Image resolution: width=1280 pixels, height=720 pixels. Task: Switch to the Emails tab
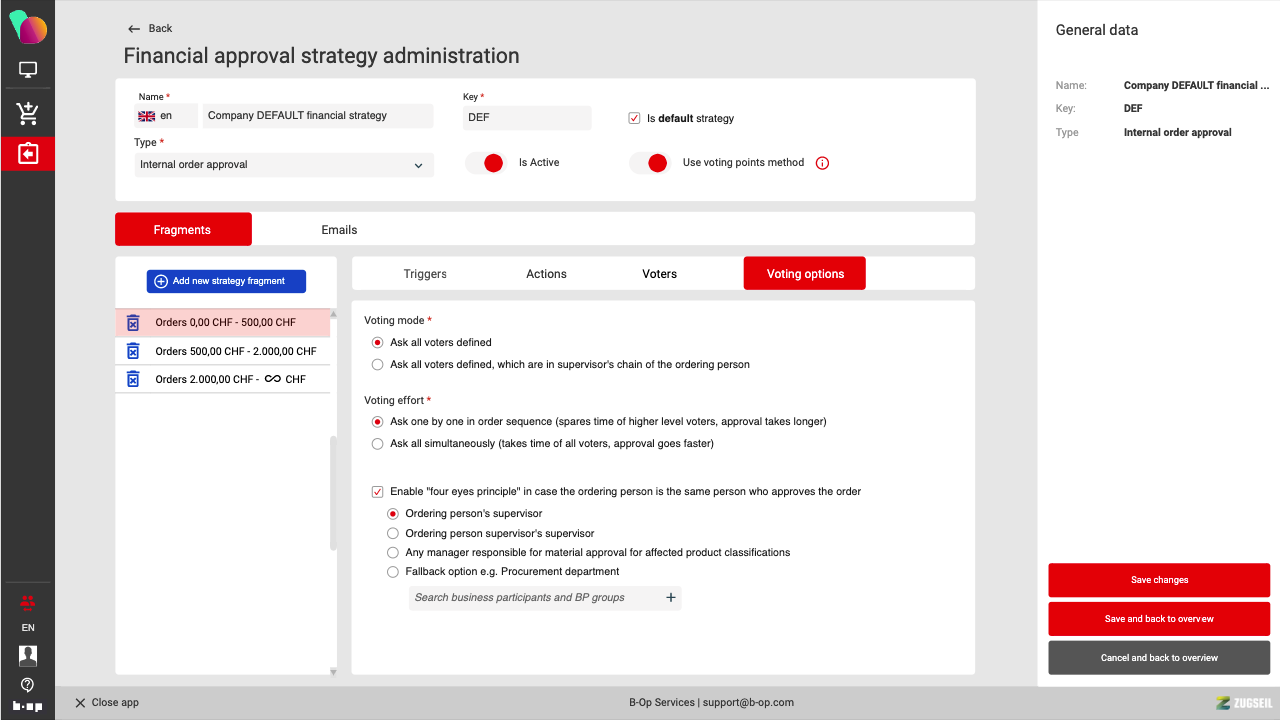(339, 230)
